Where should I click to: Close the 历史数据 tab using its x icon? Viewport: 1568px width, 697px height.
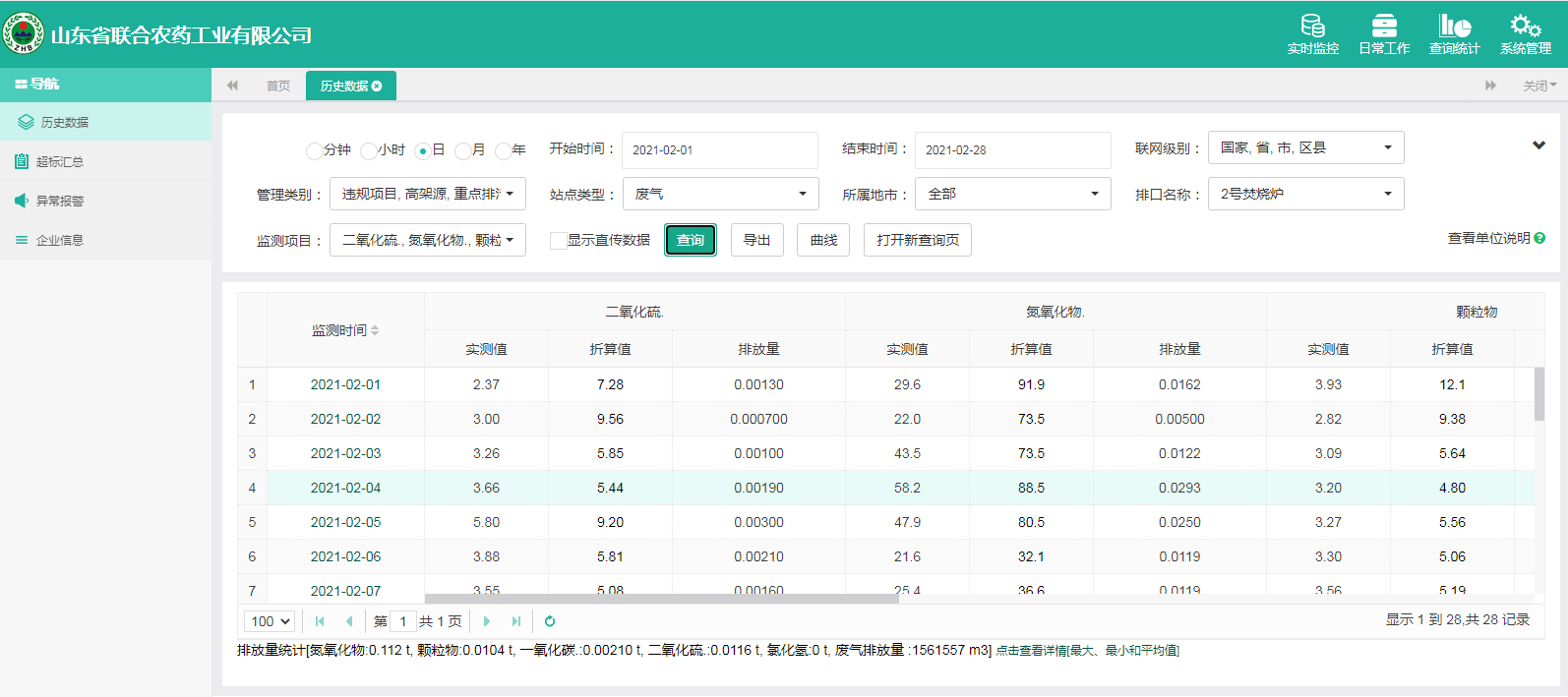point(377,87)
